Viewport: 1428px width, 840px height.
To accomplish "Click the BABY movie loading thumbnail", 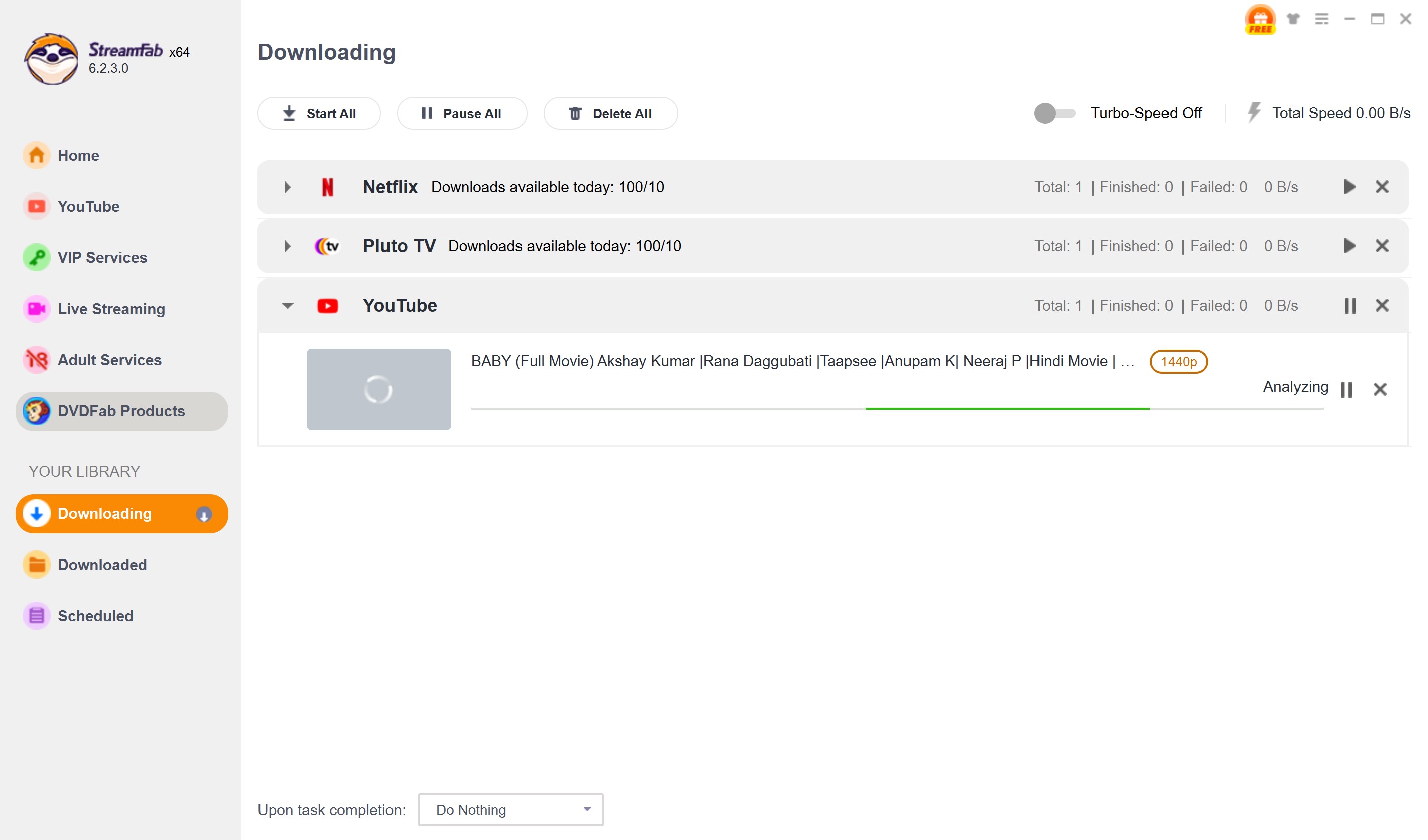I will pyautogui.click(x=378, y=389).
